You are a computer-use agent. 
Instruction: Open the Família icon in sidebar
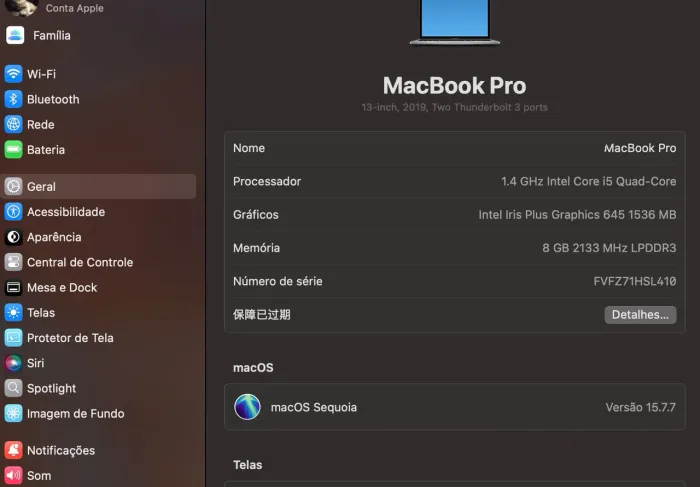[x=15, y=35]
